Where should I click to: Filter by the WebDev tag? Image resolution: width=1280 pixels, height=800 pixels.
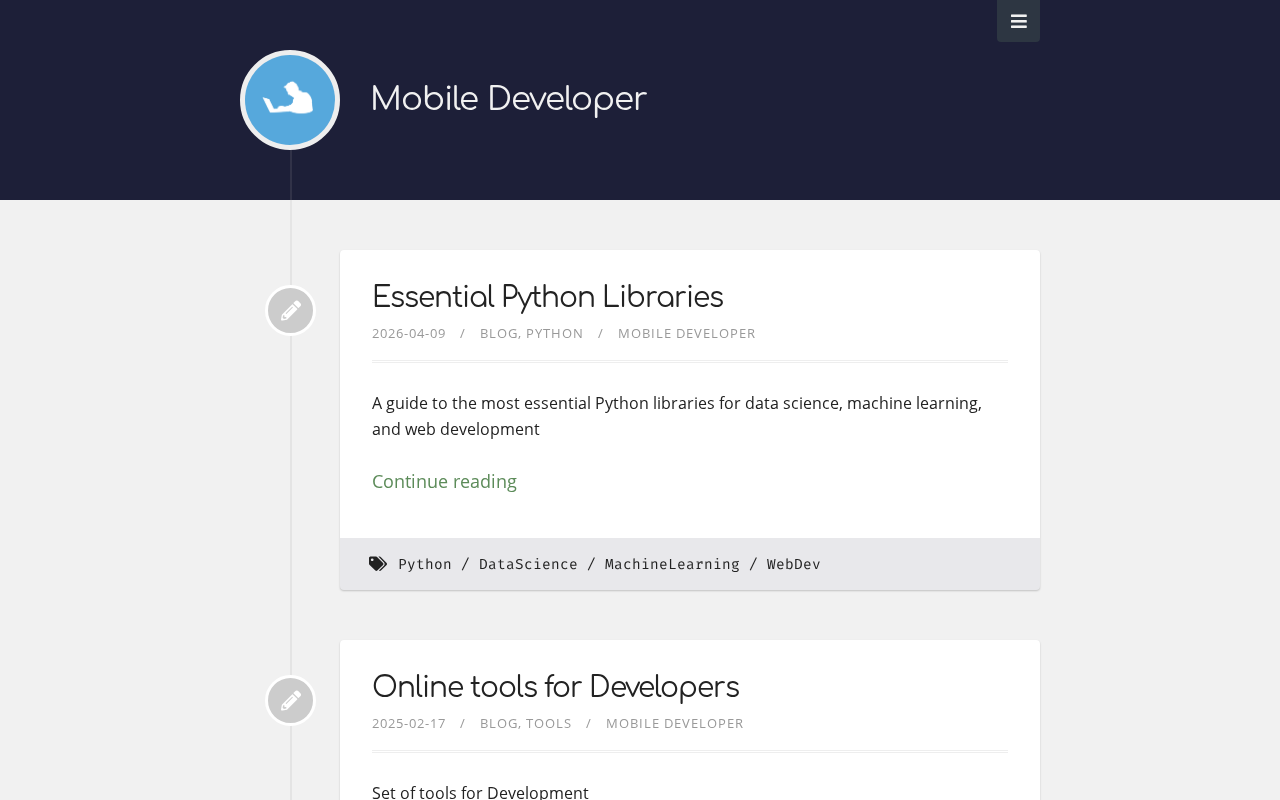[793, 564]
